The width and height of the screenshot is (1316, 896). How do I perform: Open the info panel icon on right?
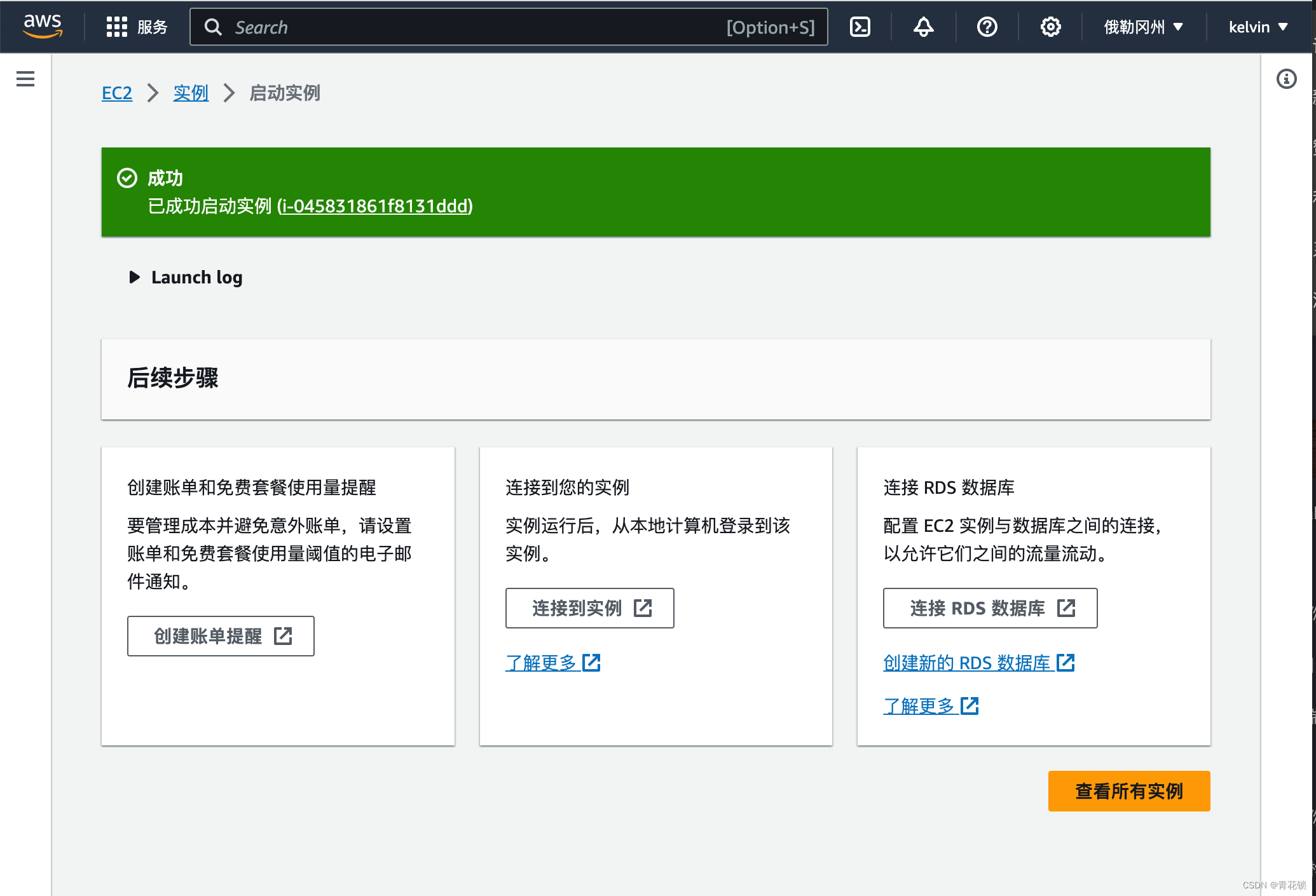coord(1286,79)
